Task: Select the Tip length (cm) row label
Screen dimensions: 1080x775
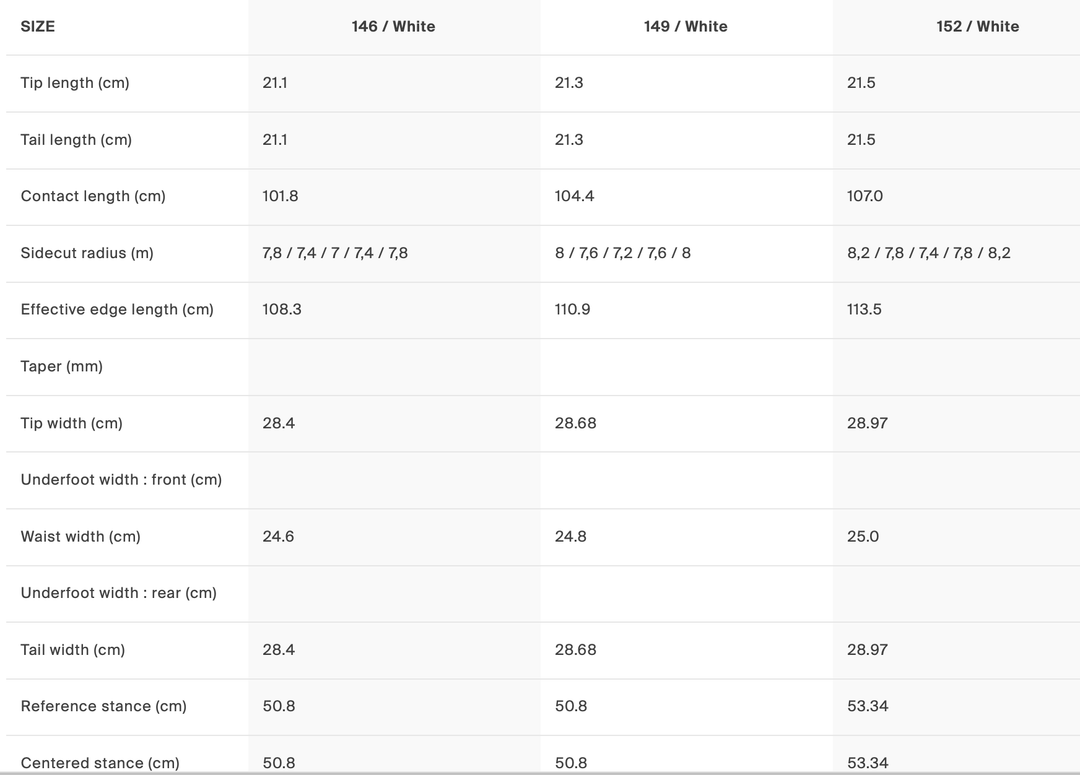Action: click(75, 83)
